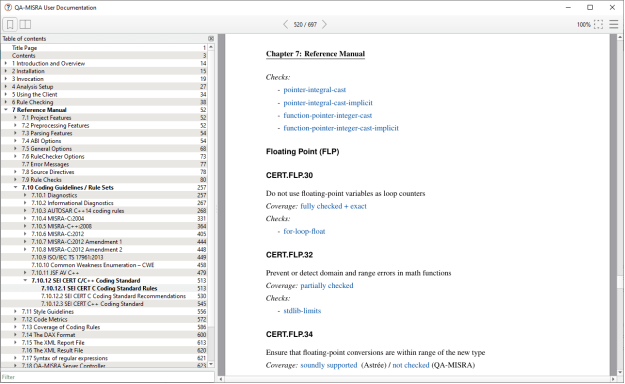Click the page number field 520 / 697

(305, 25)
